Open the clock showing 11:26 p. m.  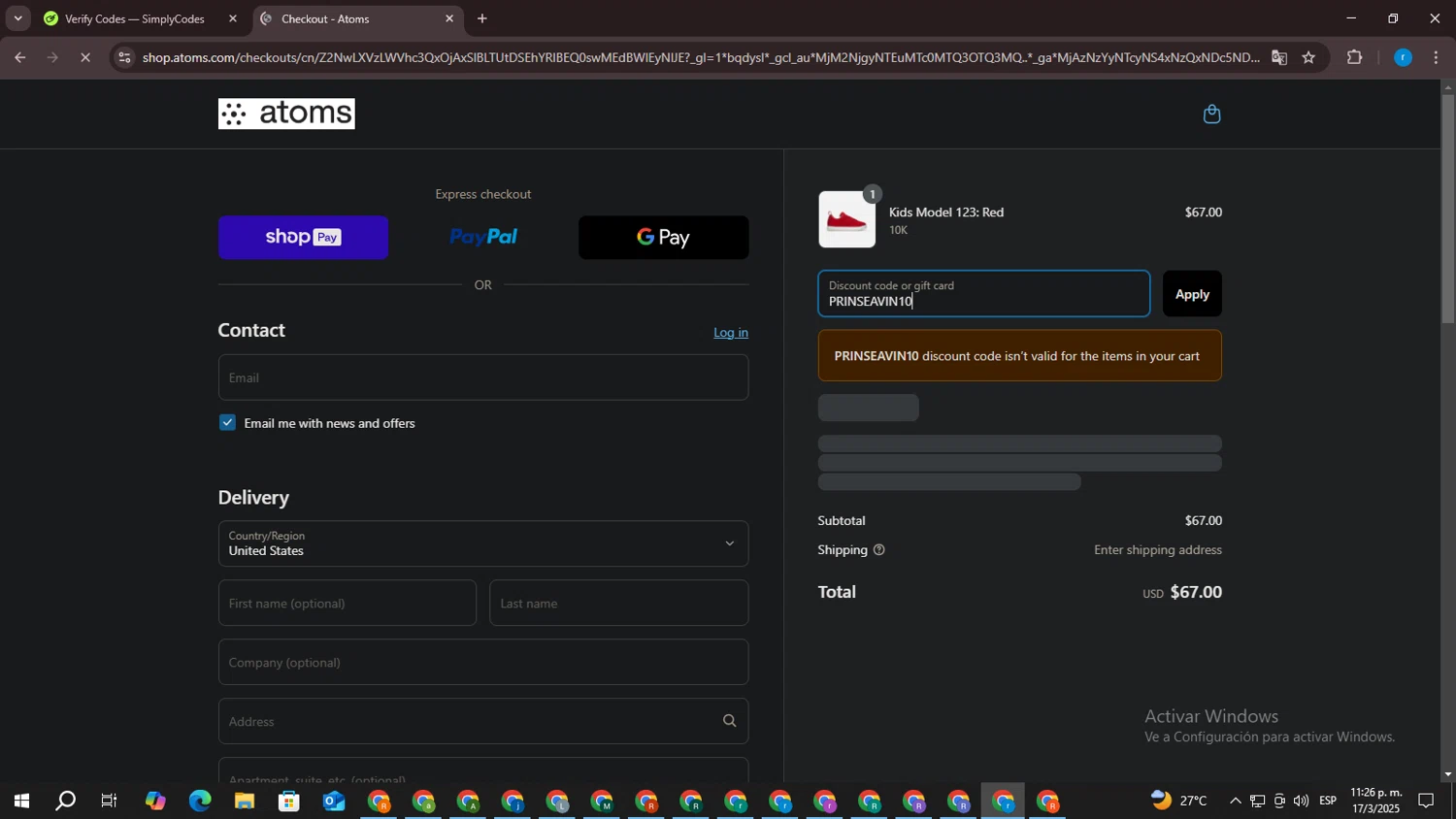(1376, 802)
